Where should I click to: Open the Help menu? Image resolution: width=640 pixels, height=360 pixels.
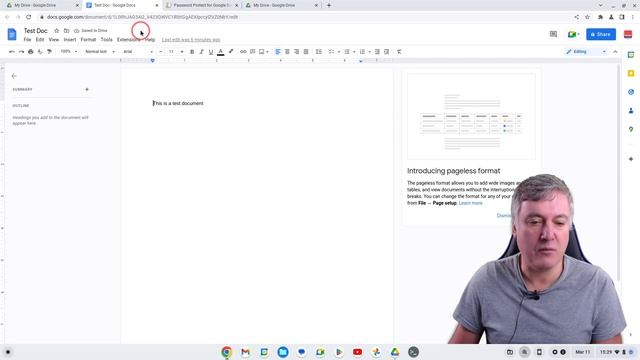(150, 40)
